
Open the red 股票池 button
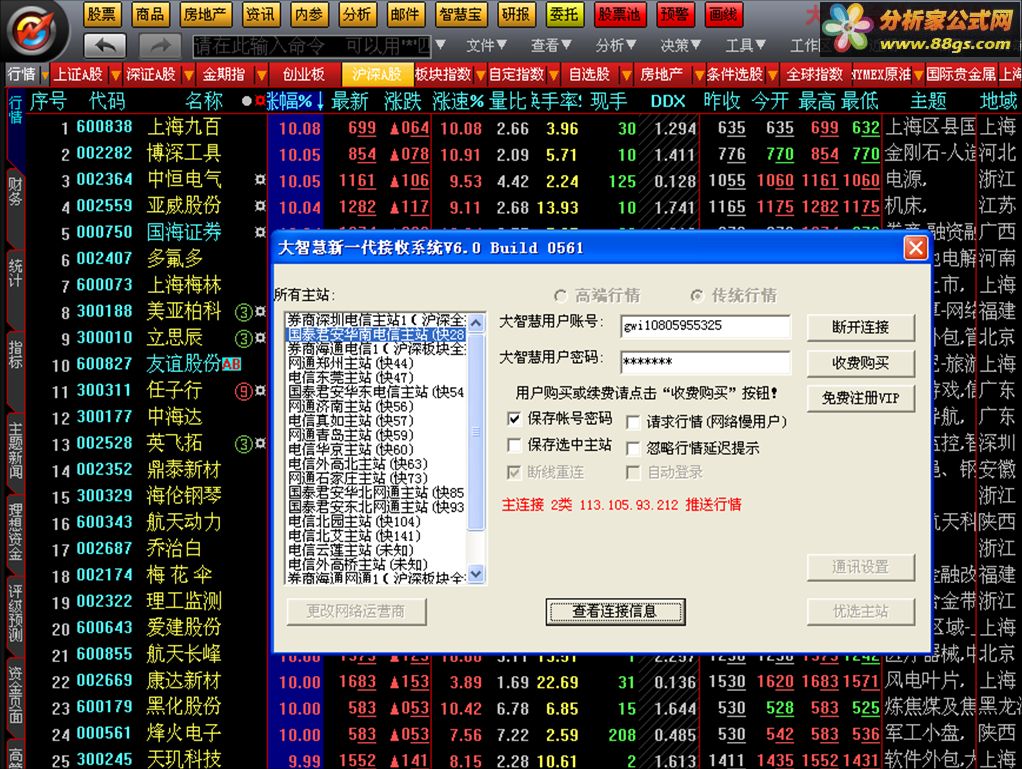tap(620, 14)
